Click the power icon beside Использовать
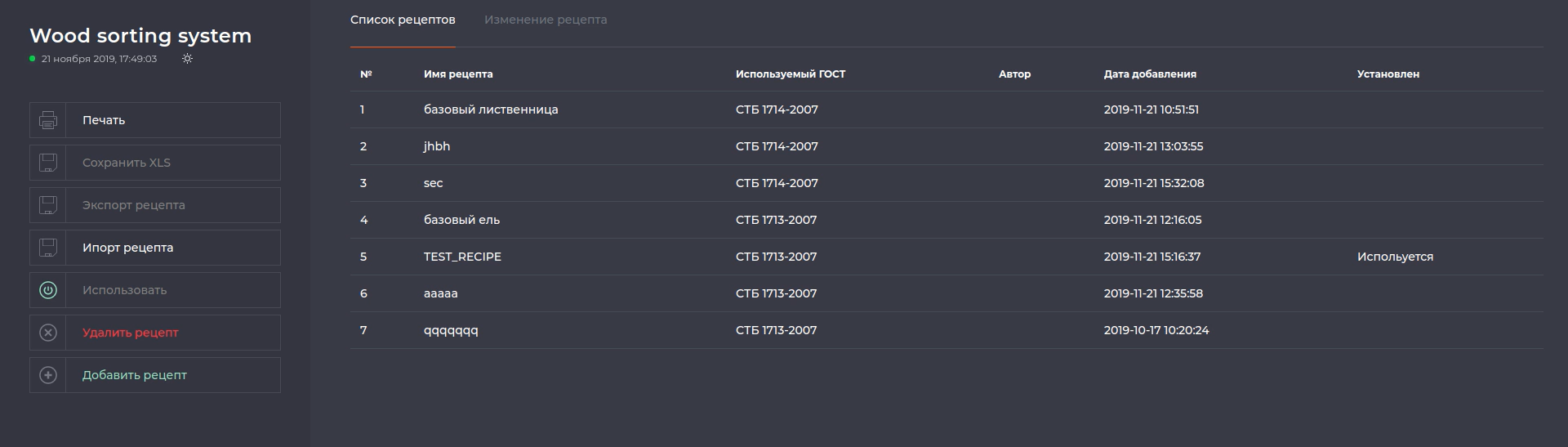 48,290
